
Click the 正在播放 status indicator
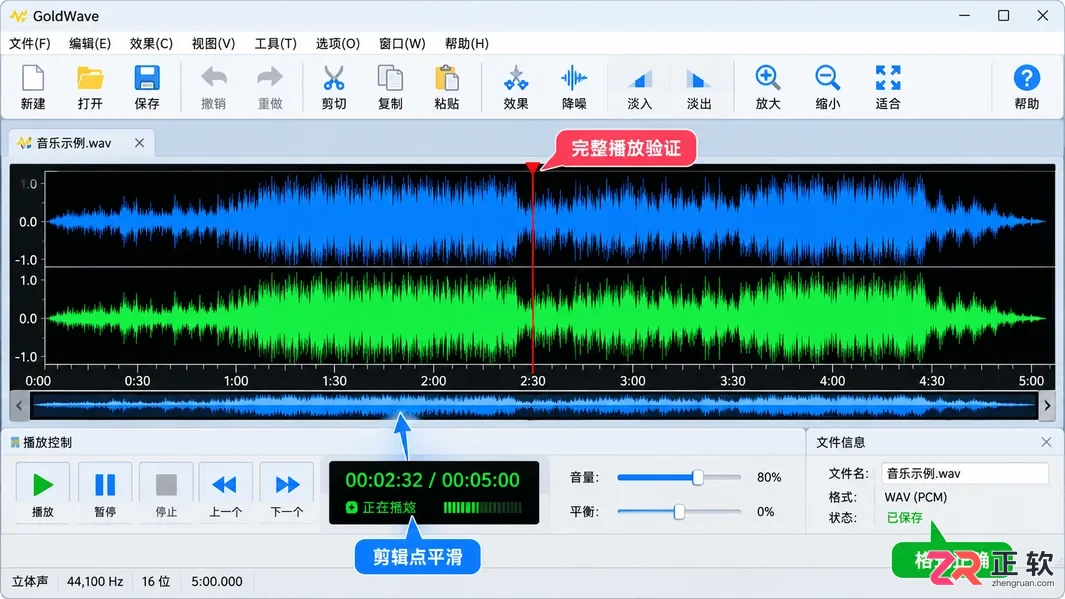[381, 507]
